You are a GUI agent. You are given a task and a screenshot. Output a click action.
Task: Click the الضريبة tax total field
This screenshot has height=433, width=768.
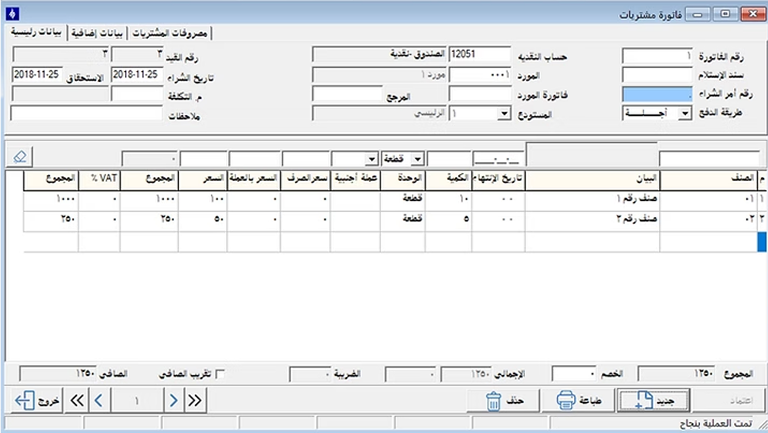[310, 374]
